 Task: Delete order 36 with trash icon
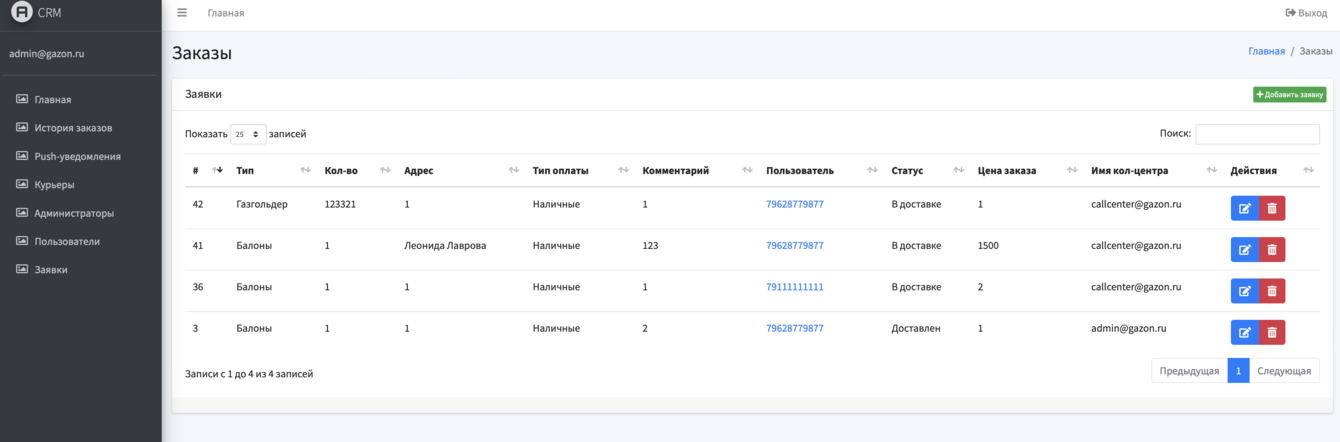click(x=1272, y=291)
